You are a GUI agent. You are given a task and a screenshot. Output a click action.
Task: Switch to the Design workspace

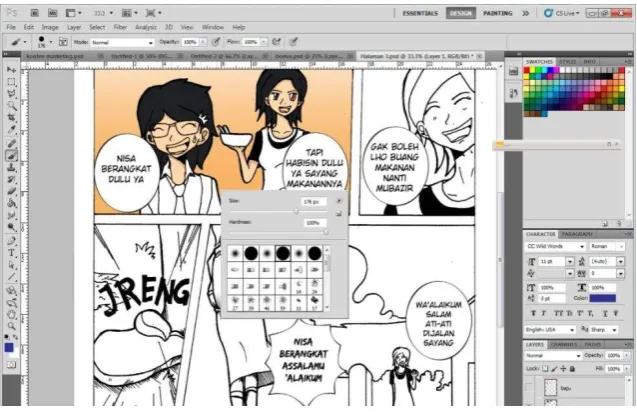[x=461, y=13]
